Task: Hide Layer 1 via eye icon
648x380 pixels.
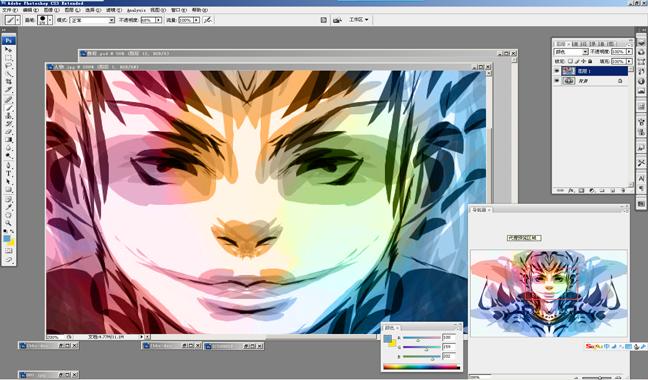Action: 557,71
